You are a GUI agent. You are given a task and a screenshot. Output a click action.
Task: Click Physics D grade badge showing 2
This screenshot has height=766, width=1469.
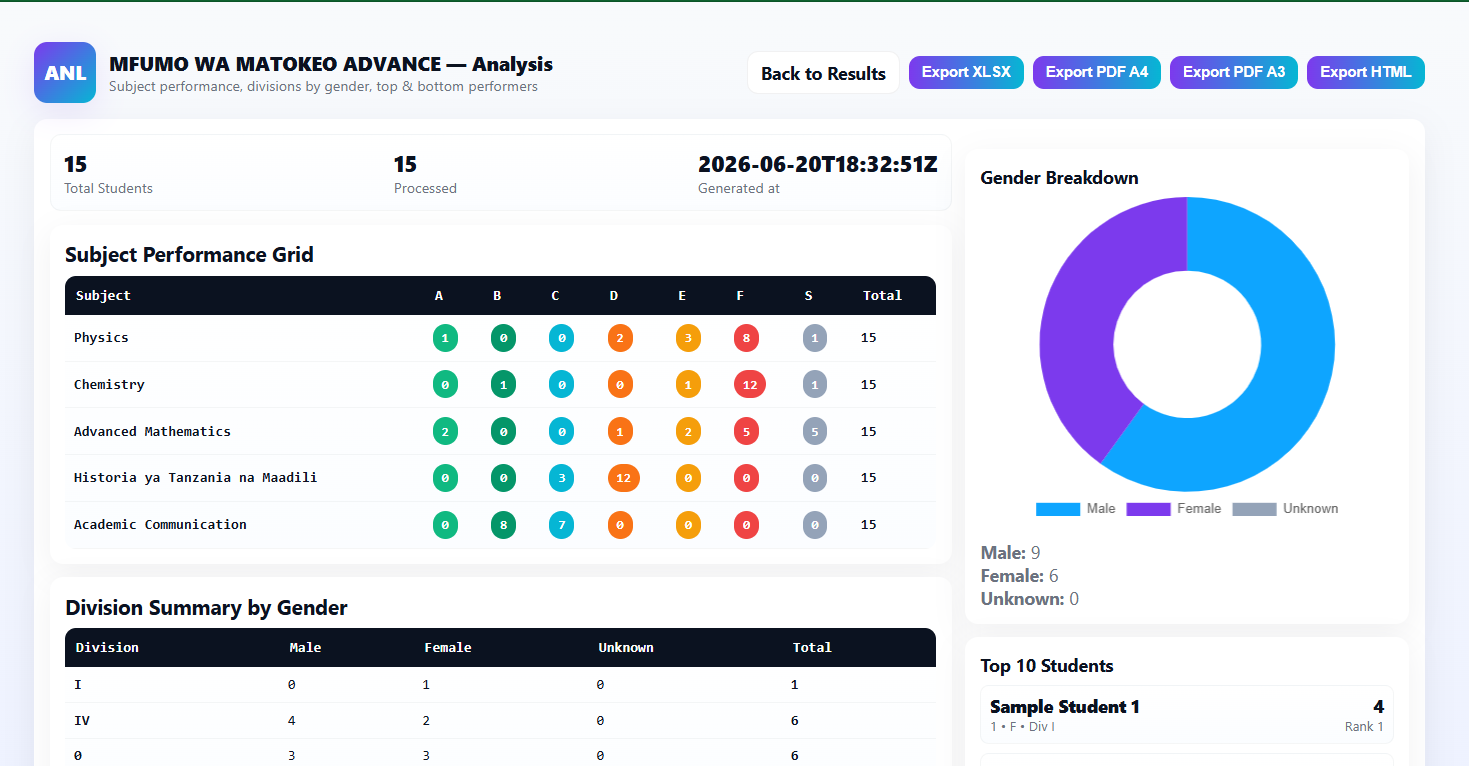[620, 338]
